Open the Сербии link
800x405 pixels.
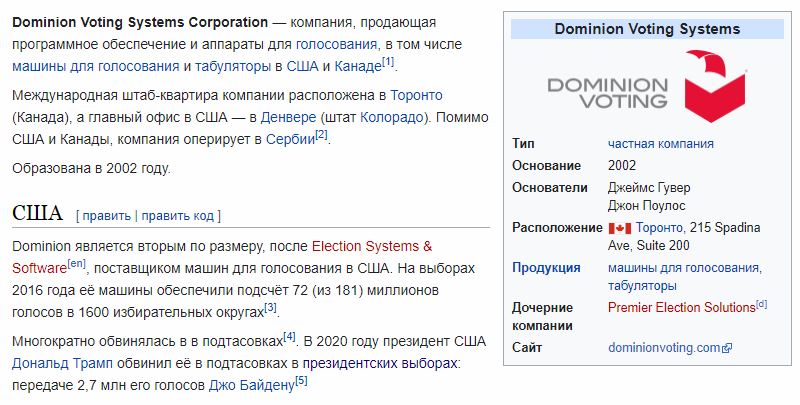(290, 139)
